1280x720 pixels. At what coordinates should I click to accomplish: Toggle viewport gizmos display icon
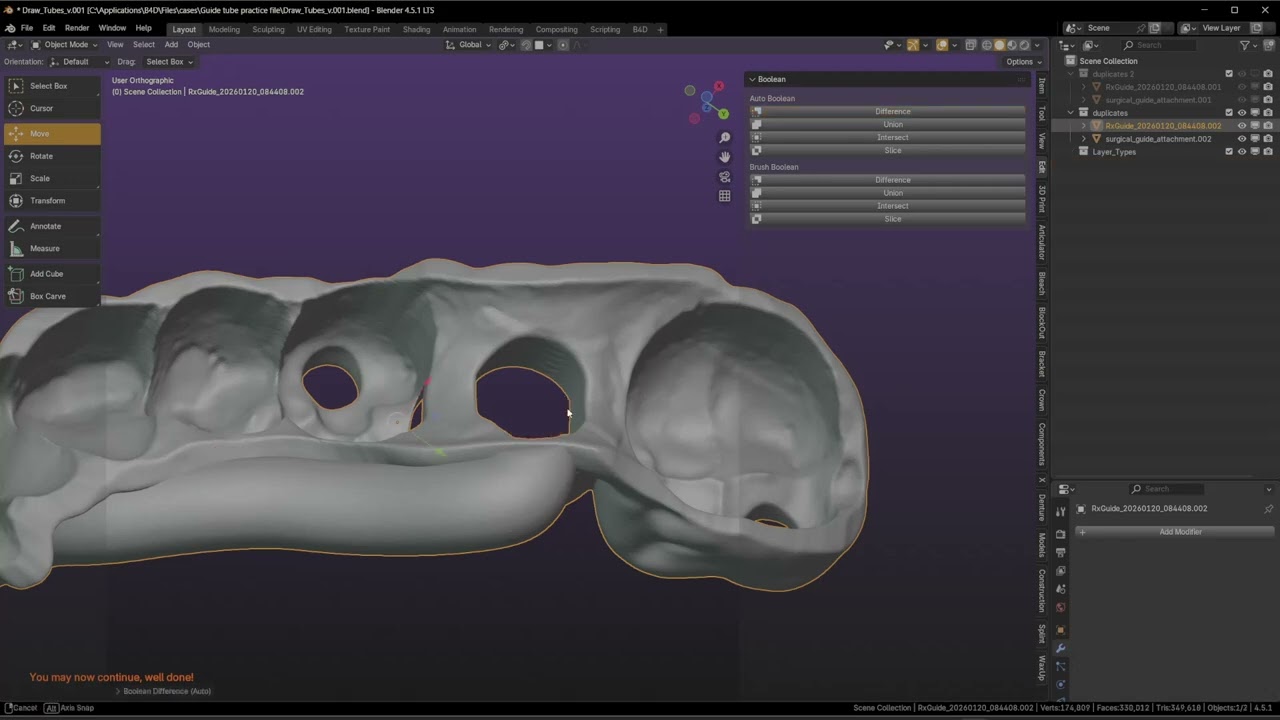tap(913, 45)
